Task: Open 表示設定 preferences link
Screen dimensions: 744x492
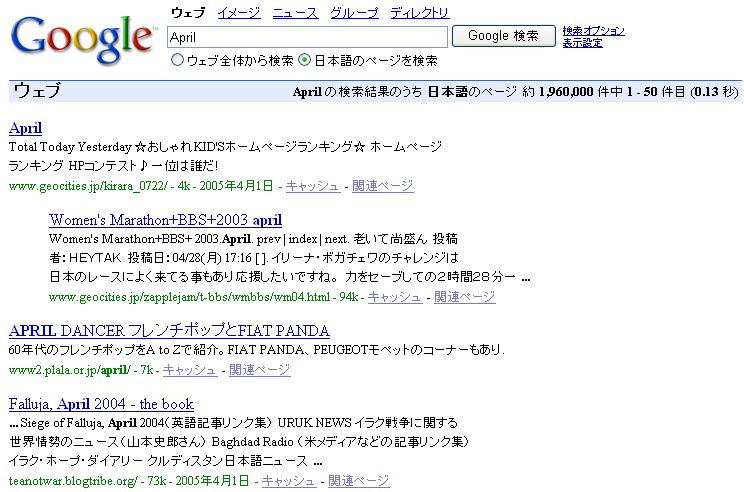Action: [583, 43]
